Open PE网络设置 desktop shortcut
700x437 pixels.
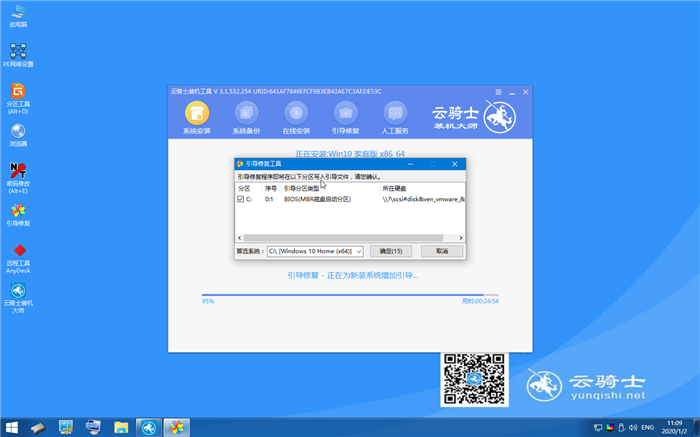[18, 55]
